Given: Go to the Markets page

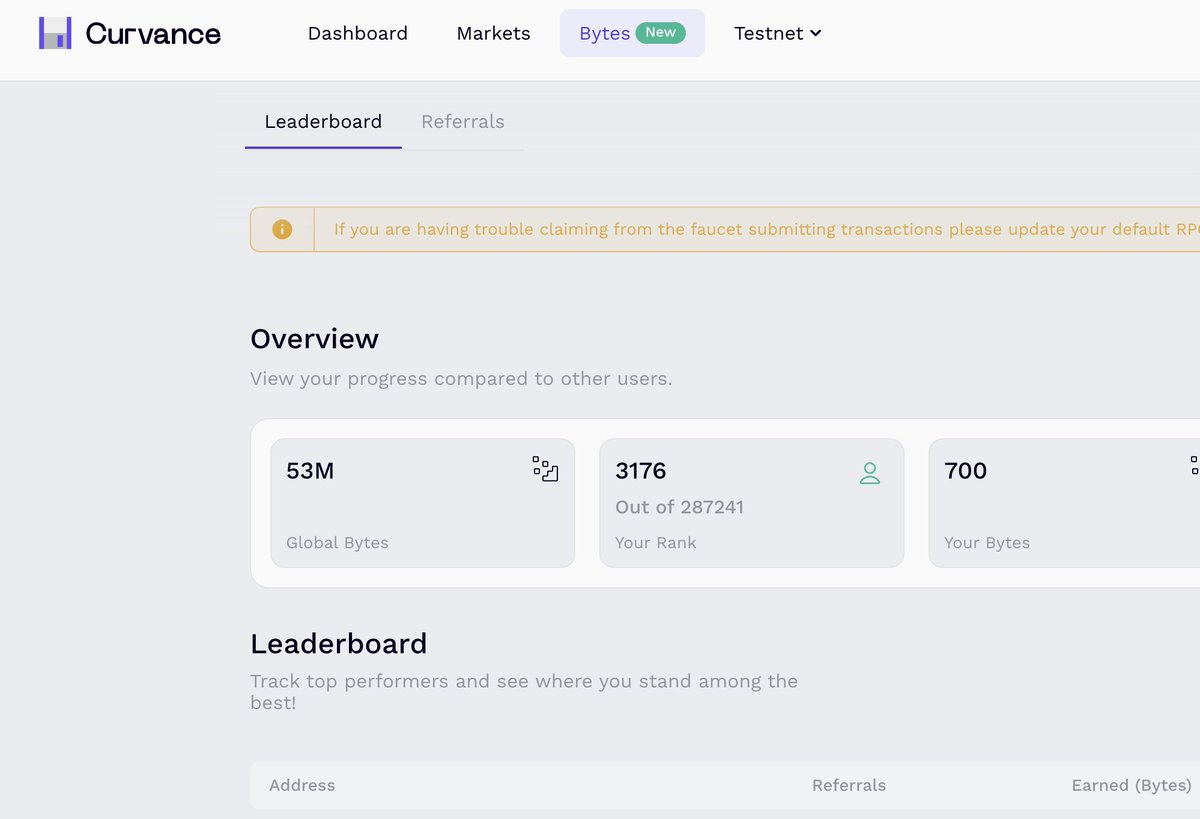Looking at the screenshot, I should coord(493,33).
